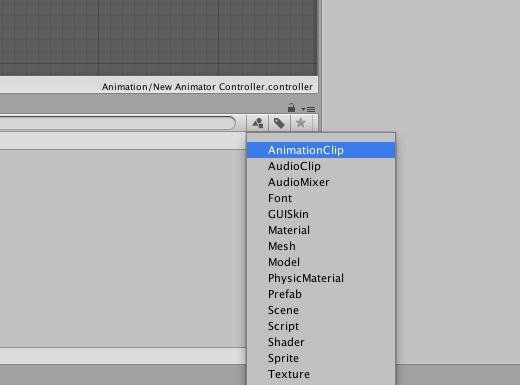Screen dimensions: 520x385
Task: Select AudioClip from the type list
Action: tap(321, 166)
